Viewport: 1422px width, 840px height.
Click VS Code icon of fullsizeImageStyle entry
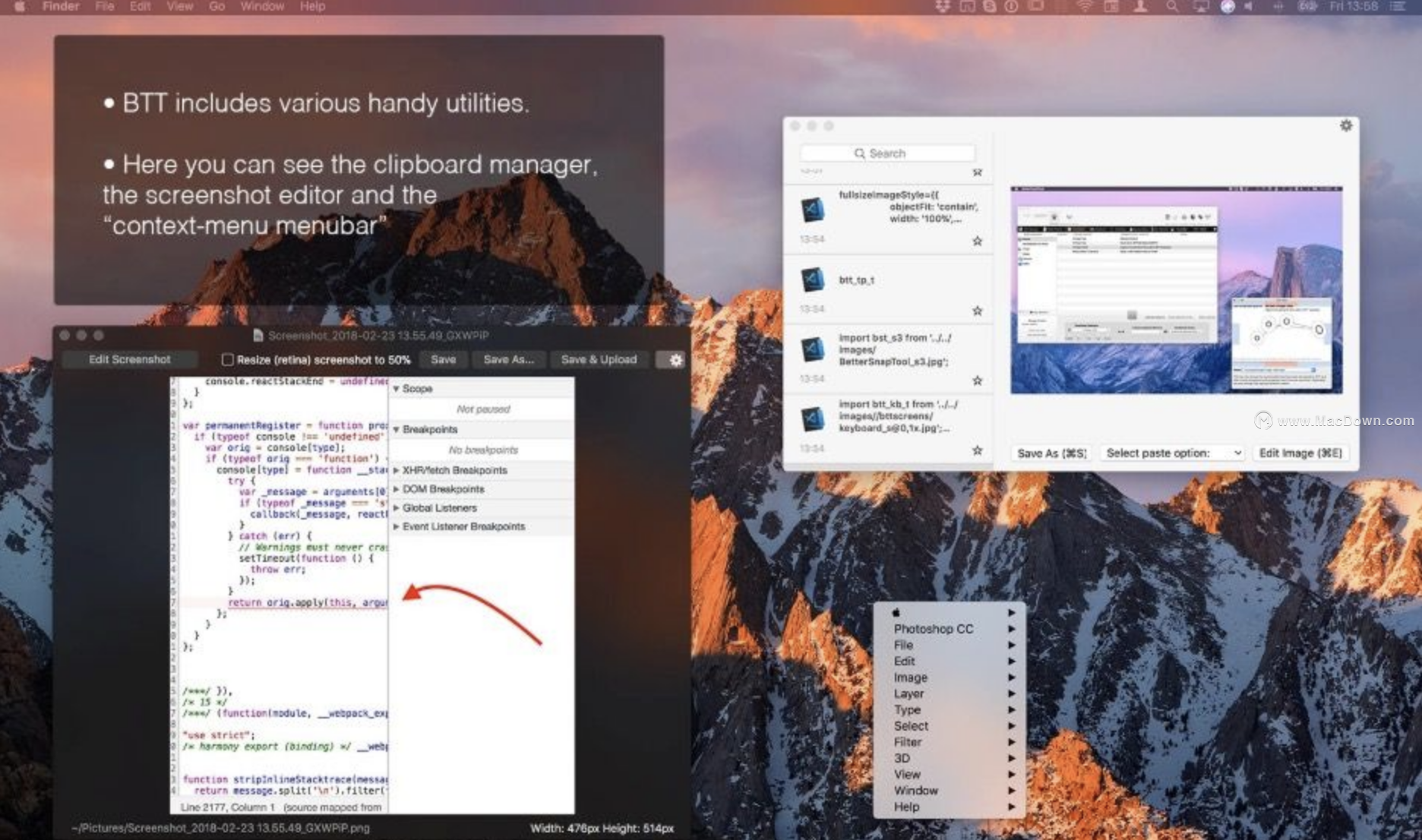pos(813,210)
